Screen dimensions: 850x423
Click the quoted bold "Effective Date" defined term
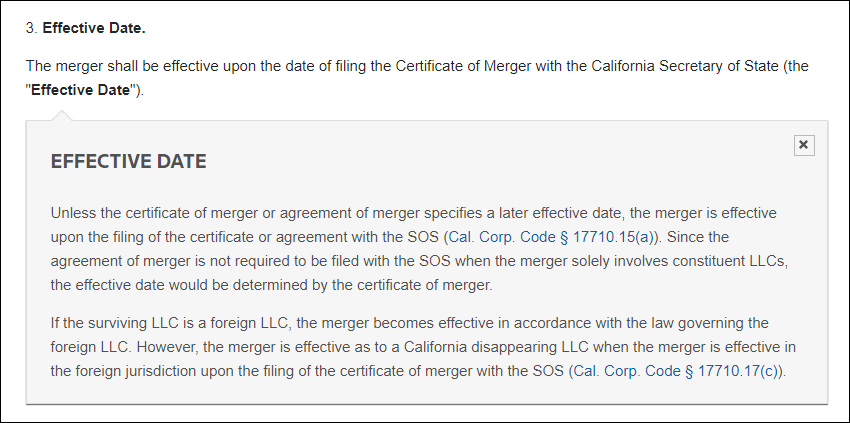(x=81, y=89)
